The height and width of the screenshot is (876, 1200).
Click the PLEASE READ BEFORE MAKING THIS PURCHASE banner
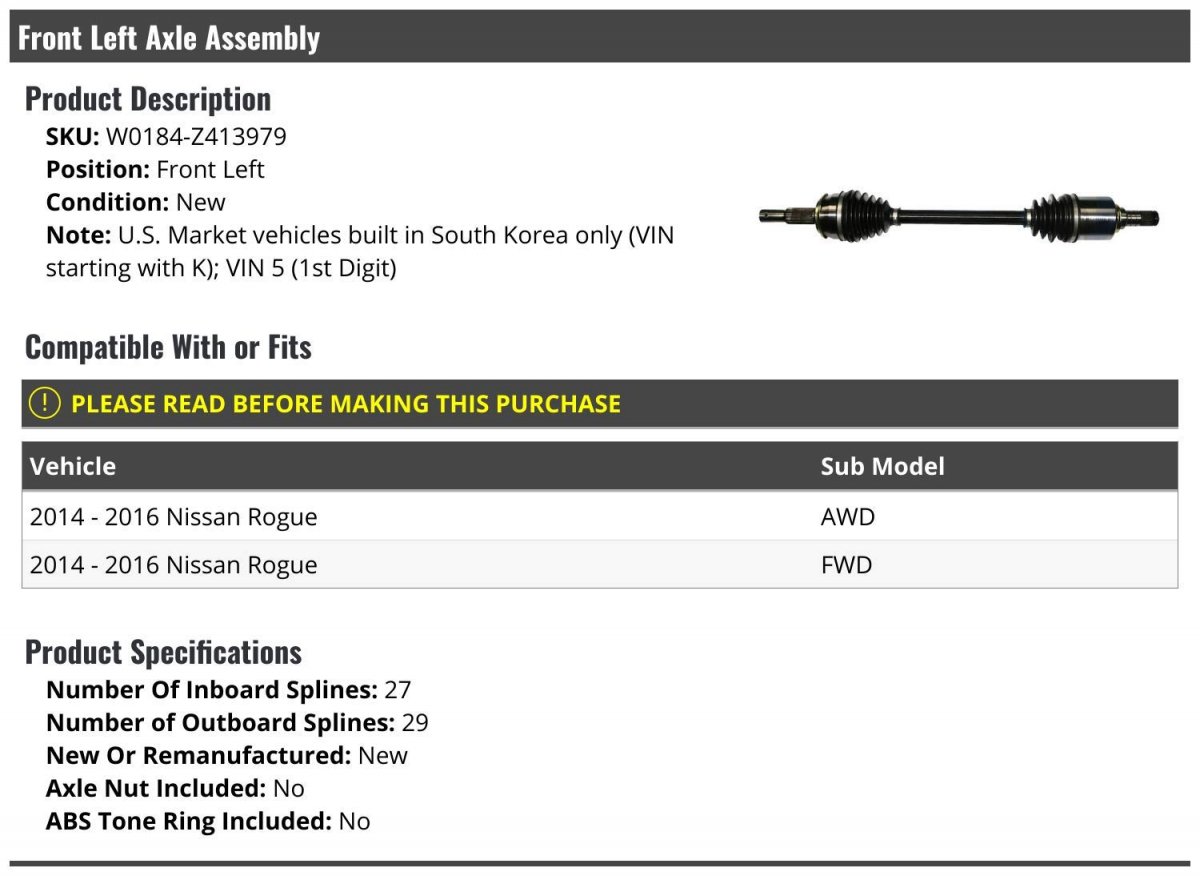tap(600, 404)
